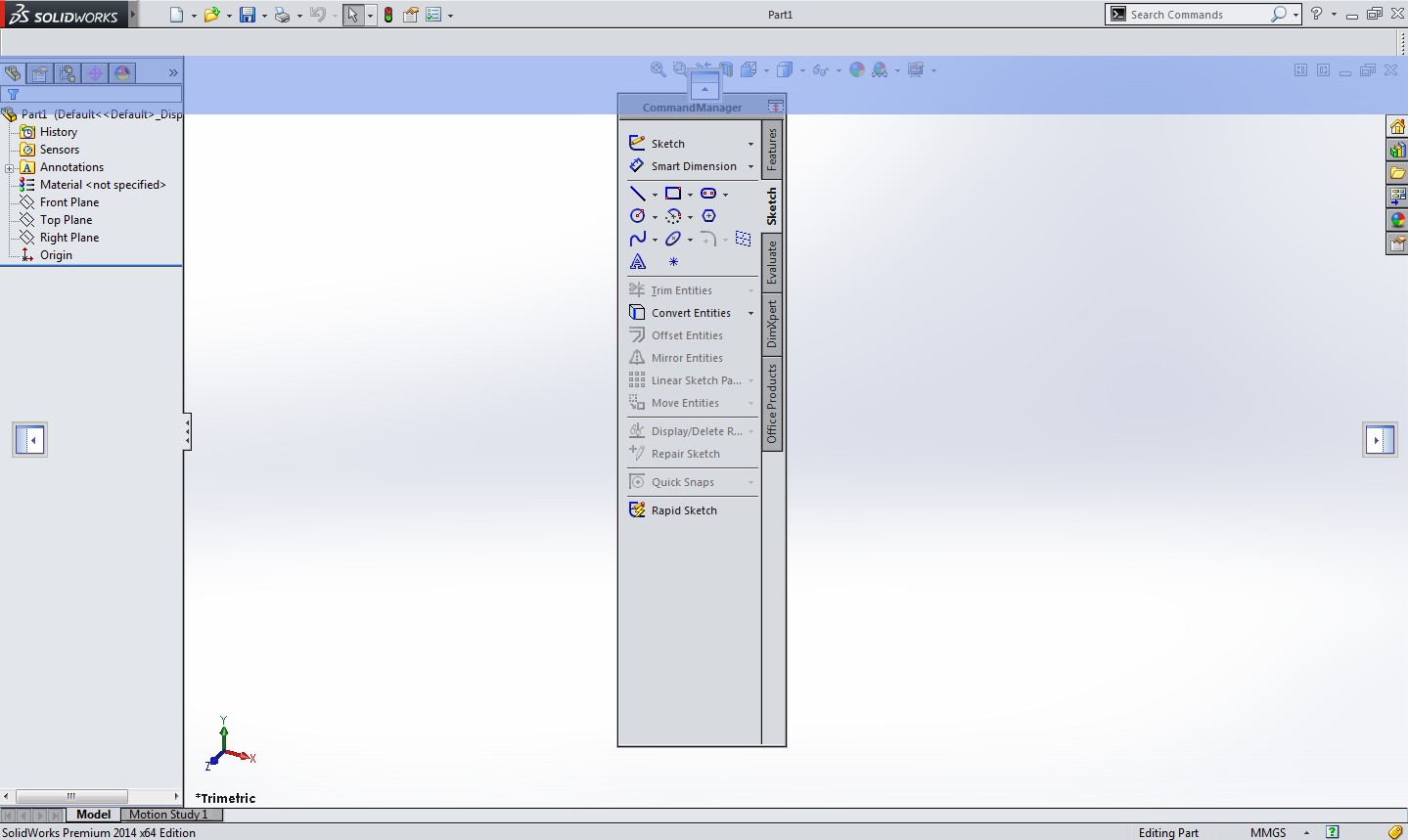Image resolution: width=1408 pixels, height=840 pixels.
Task: Open Appearances color ball in task pane
Action: coord(1397,220)
